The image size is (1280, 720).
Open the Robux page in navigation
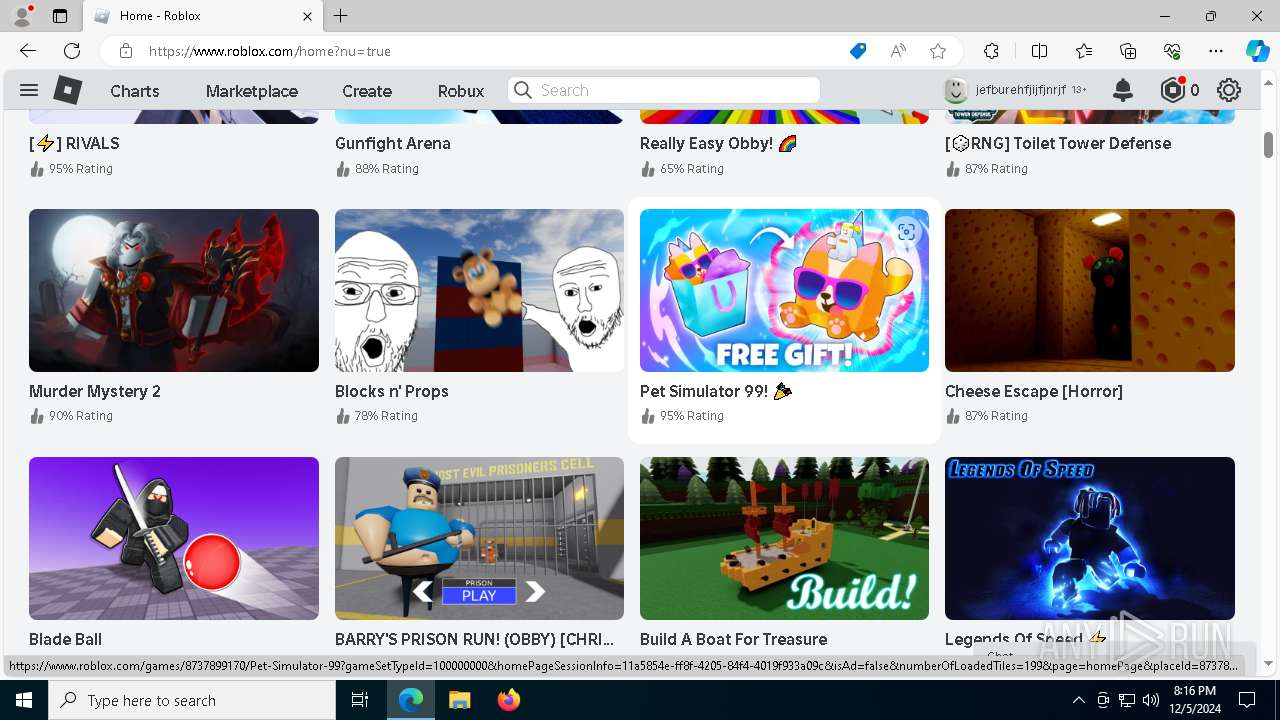pyautogui.click(x=461, y=91)
